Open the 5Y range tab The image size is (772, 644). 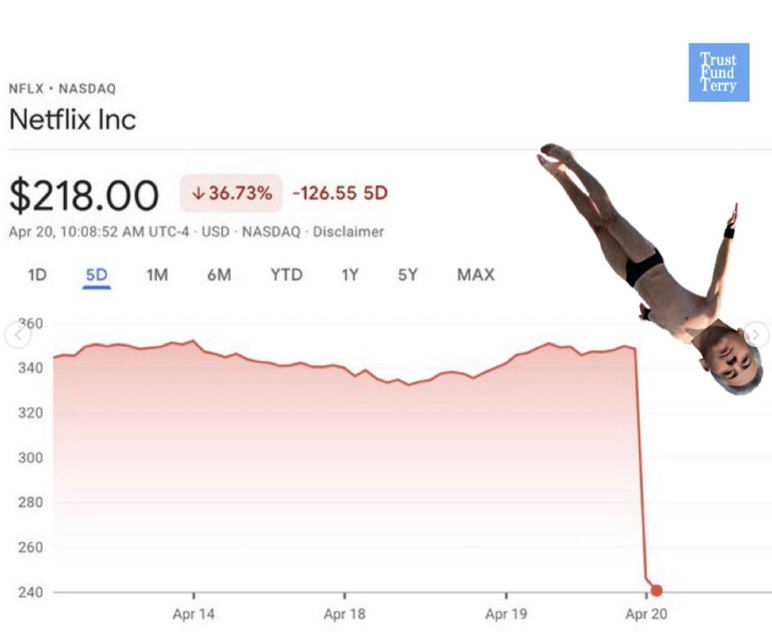point(407,274)
